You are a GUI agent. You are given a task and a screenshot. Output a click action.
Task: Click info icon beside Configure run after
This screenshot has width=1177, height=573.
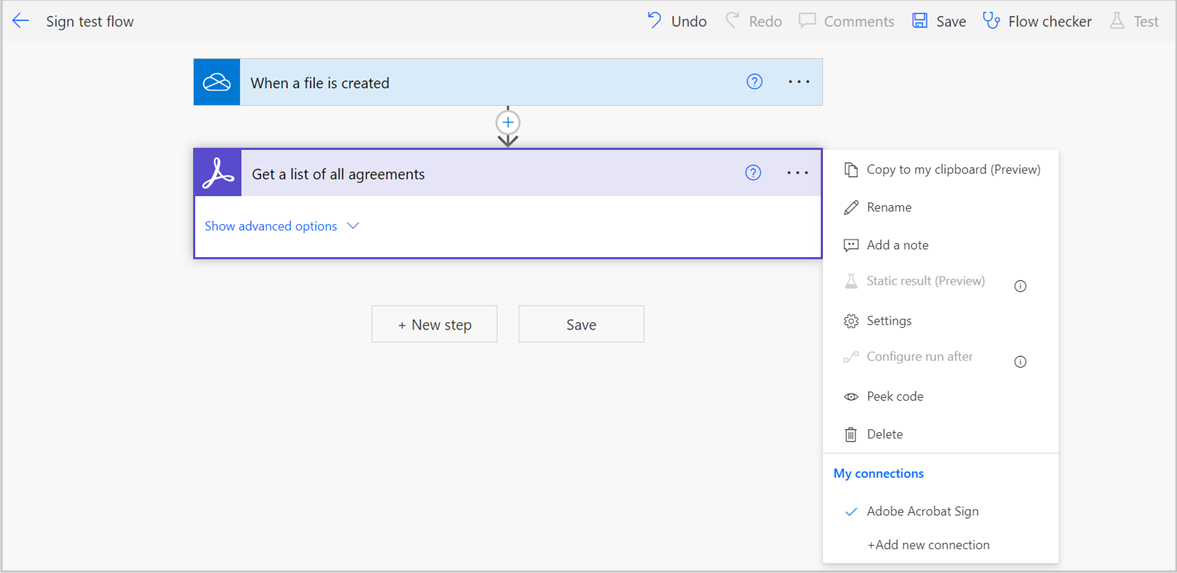click(1020, 362)
